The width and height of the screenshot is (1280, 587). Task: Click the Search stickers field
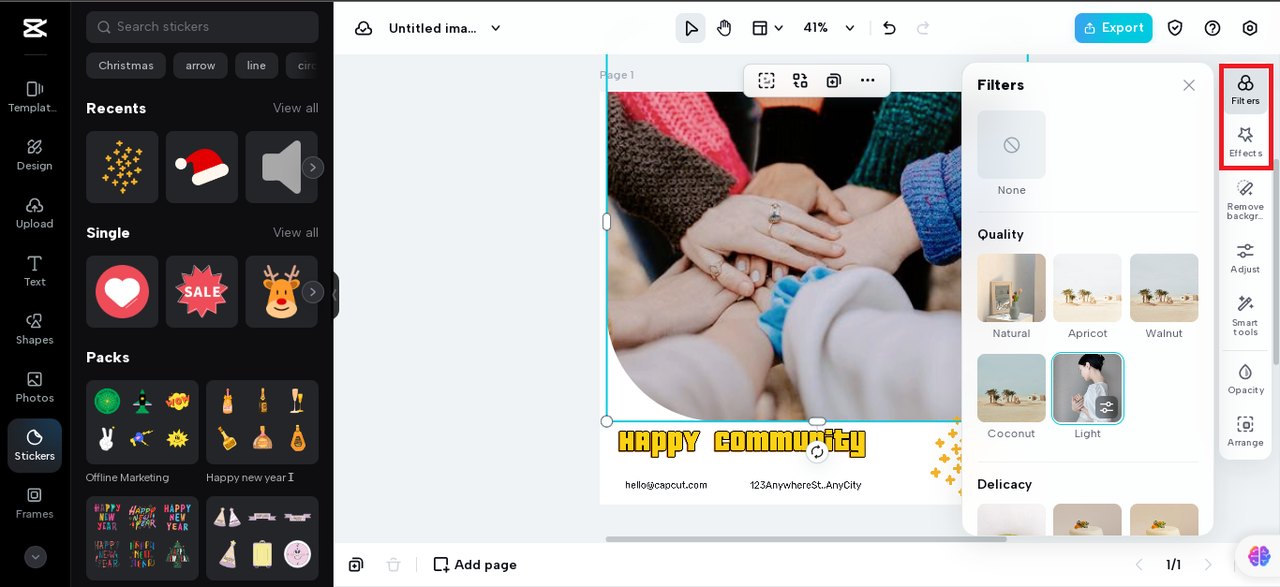202,27
